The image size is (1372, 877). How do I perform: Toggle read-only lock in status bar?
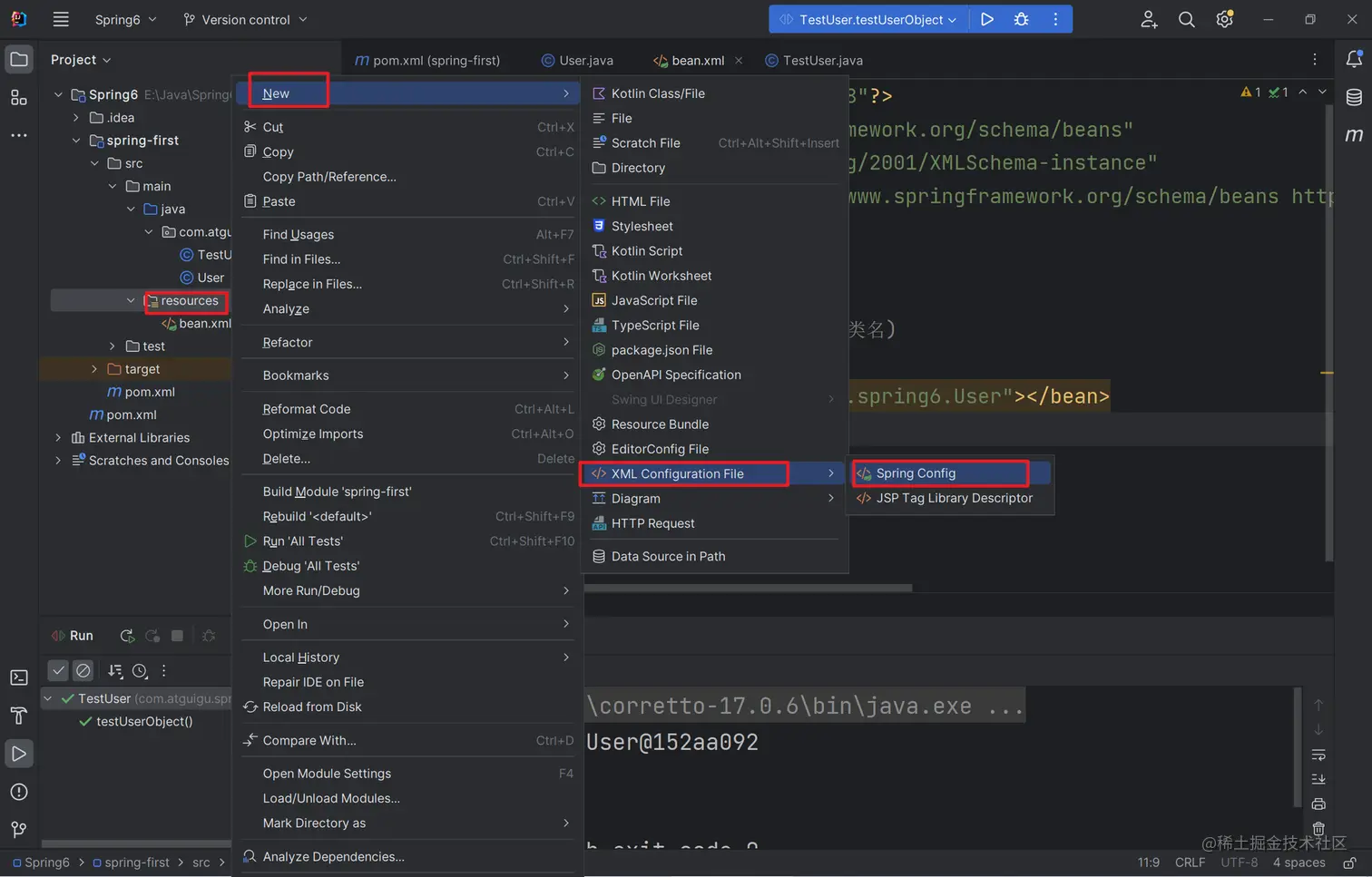click(1350, 862)
